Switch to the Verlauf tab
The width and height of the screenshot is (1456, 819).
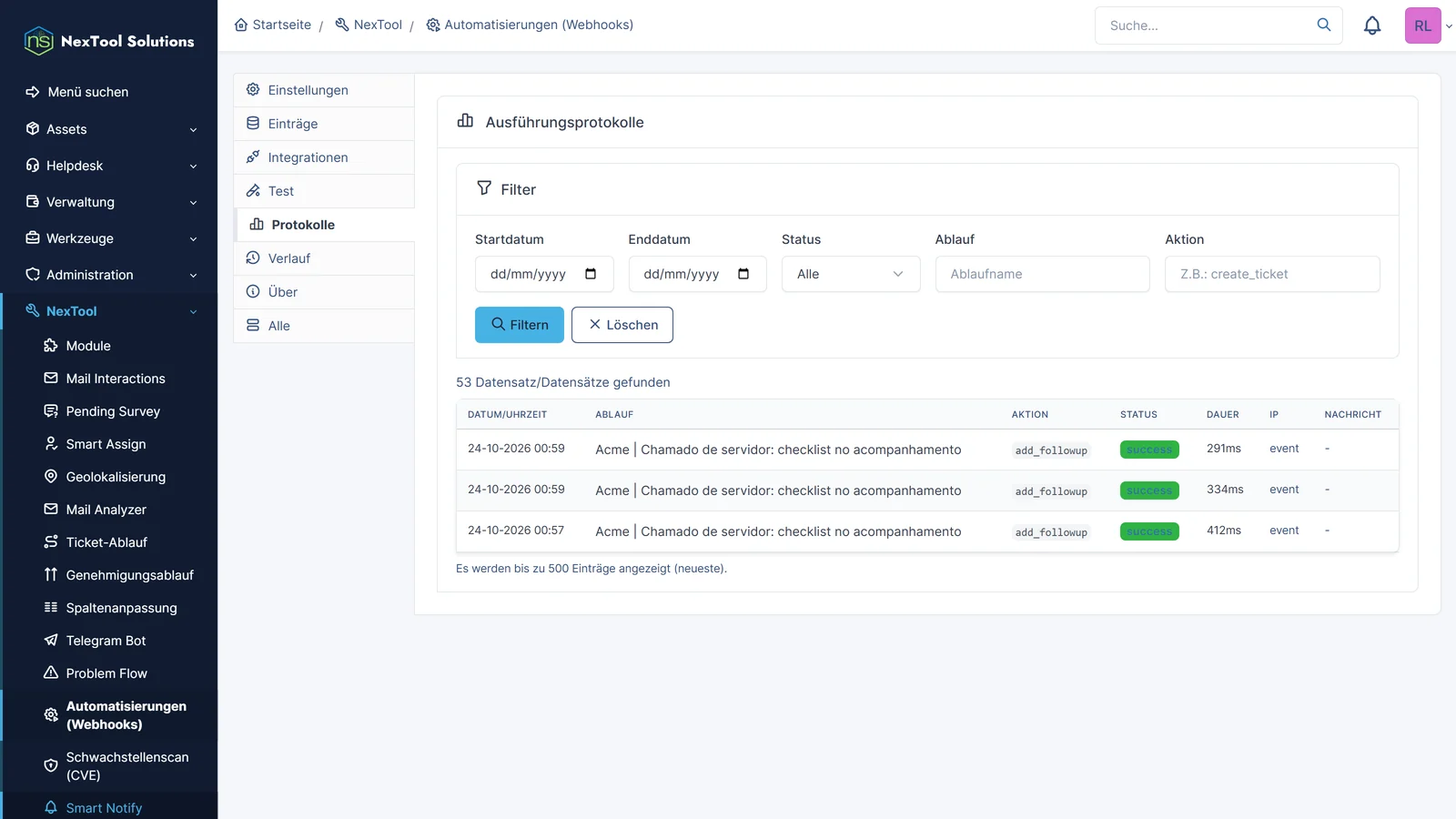pyautogui.click(x=324, y=258)
